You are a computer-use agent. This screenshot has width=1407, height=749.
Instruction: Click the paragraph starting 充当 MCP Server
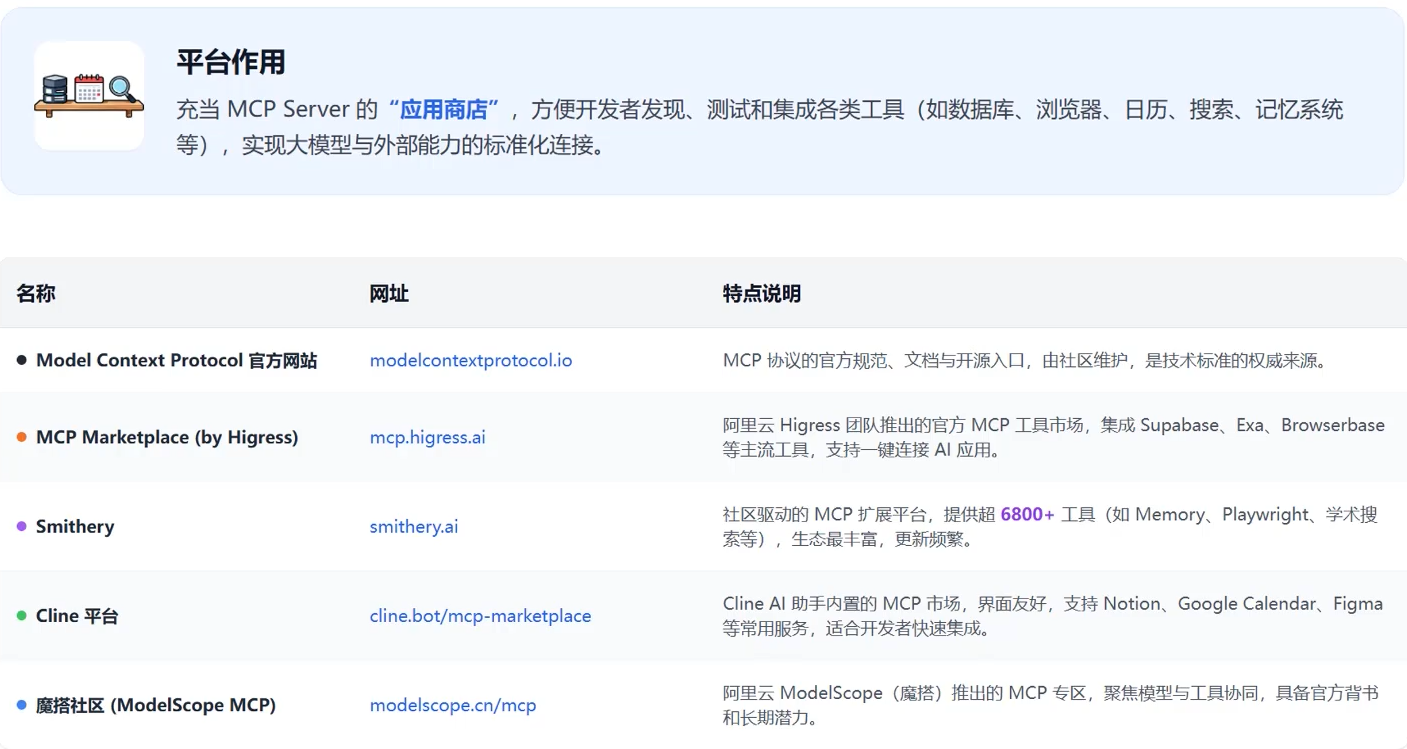coord(760,127)
